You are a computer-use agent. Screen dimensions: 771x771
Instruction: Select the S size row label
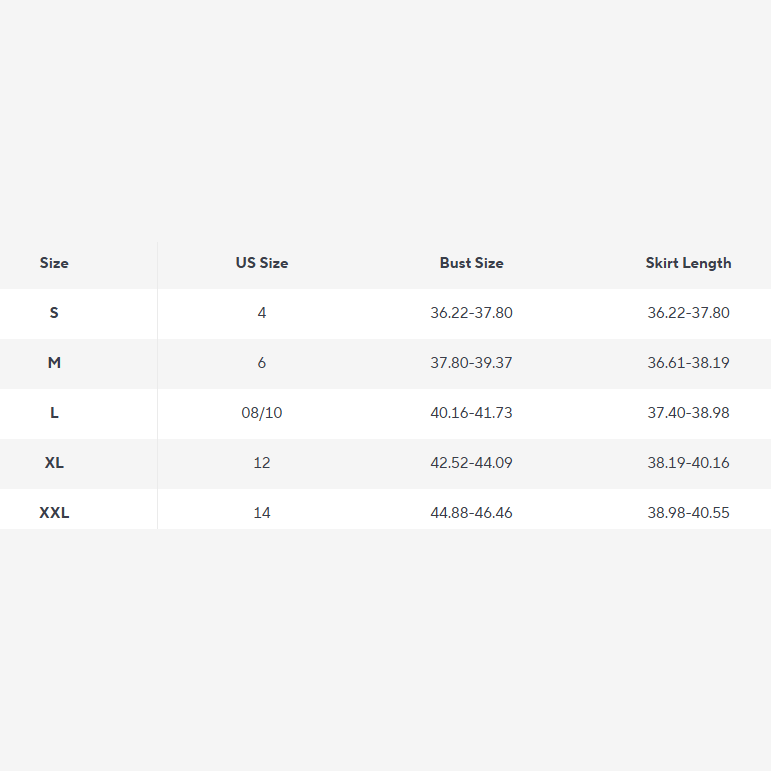pyautogui.click(x=54, y=313)
